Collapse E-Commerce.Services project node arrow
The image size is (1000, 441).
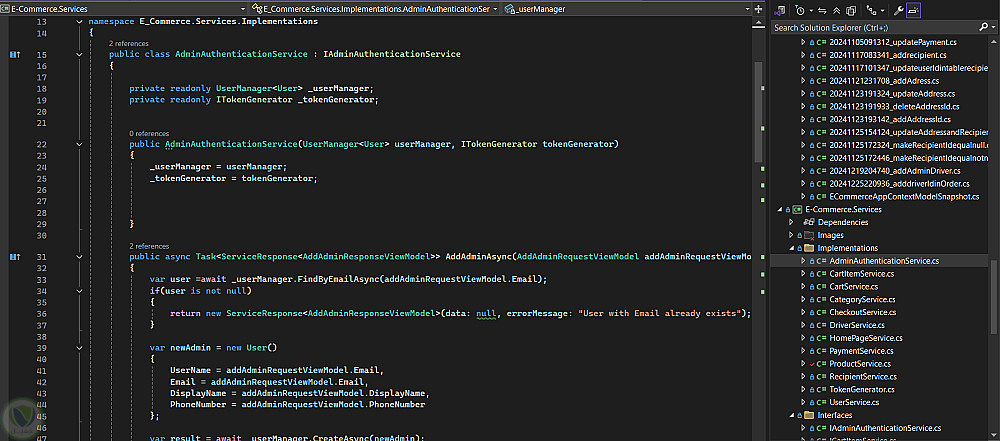point(779,209)
